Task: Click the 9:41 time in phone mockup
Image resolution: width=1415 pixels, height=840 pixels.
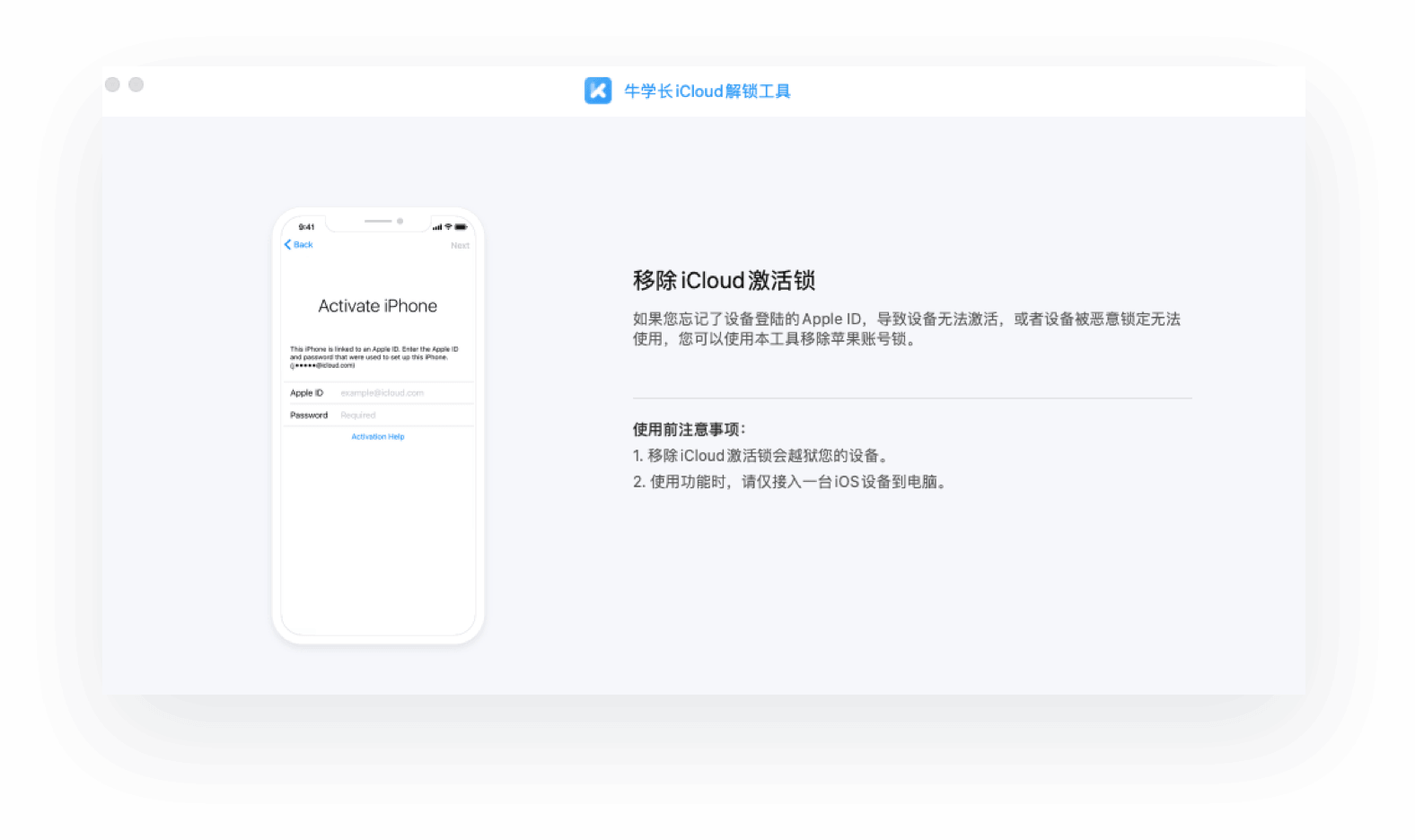Action: click(x=306, y=227)
